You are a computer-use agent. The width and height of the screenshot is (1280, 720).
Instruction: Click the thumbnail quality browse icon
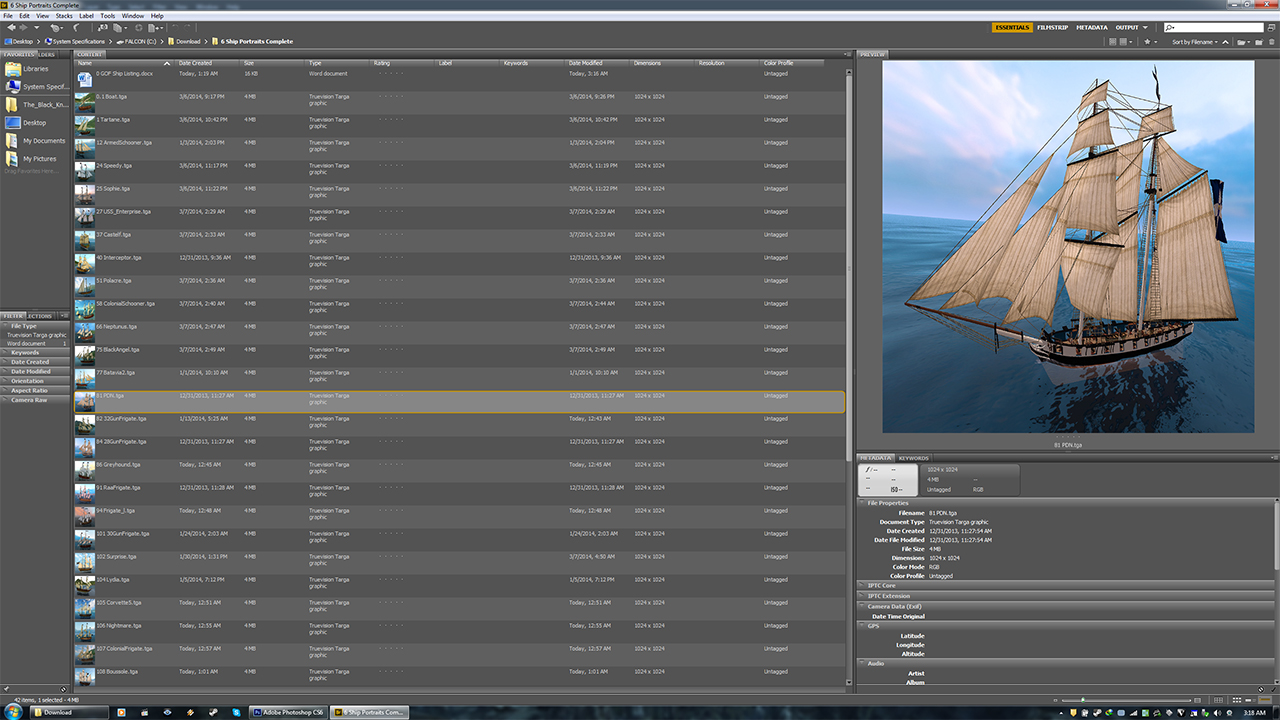click(1112, 42)
